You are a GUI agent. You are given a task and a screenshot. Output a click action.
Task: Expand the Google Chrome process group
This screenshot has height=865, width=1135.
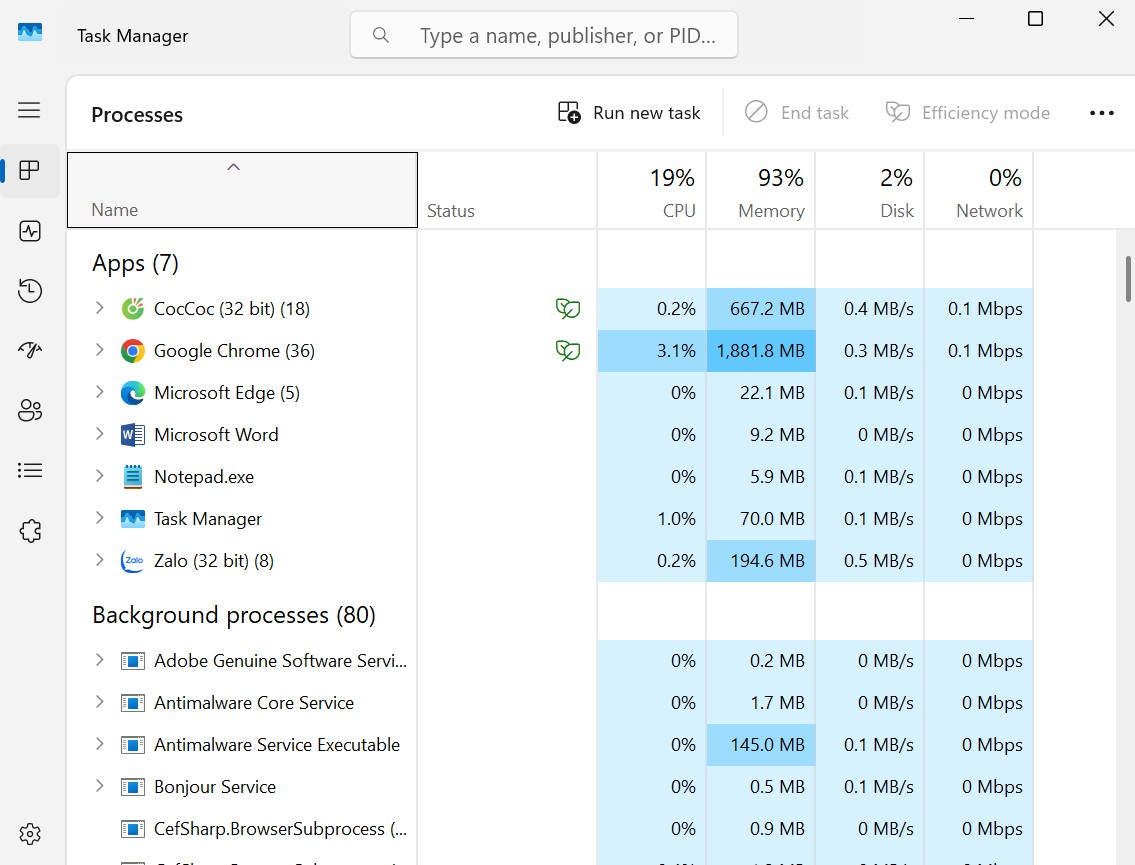tap(99, 350)
